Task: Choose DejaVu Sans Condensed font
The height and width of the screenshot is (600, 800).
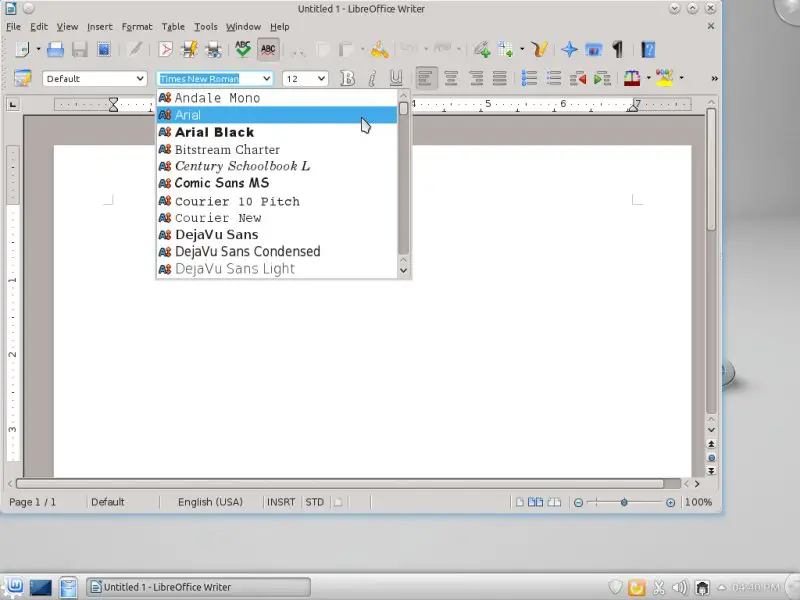Action: point(277,252)
